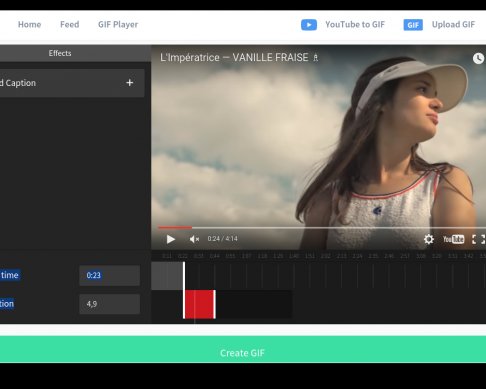Open video settings gear
The width and height of the screenshot is (486, 389).
coord(429,239)
